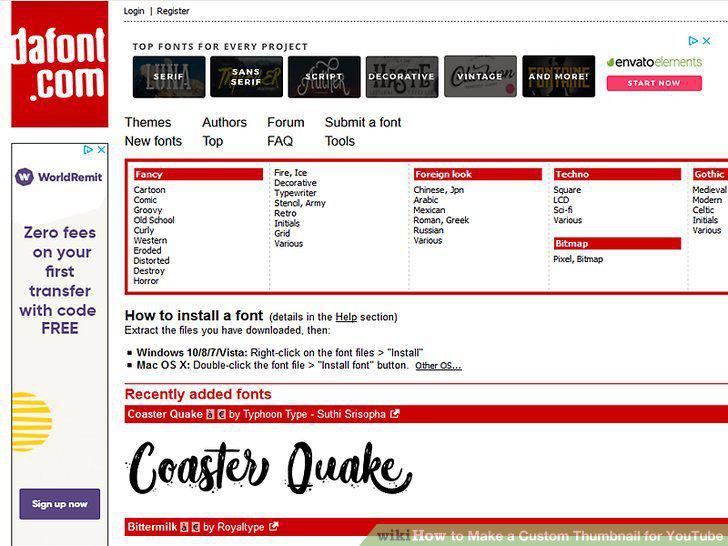Viewport: 728px width, 546px height.
Task: Open the Coaster Quake font preview image
Action: [269, 468]
